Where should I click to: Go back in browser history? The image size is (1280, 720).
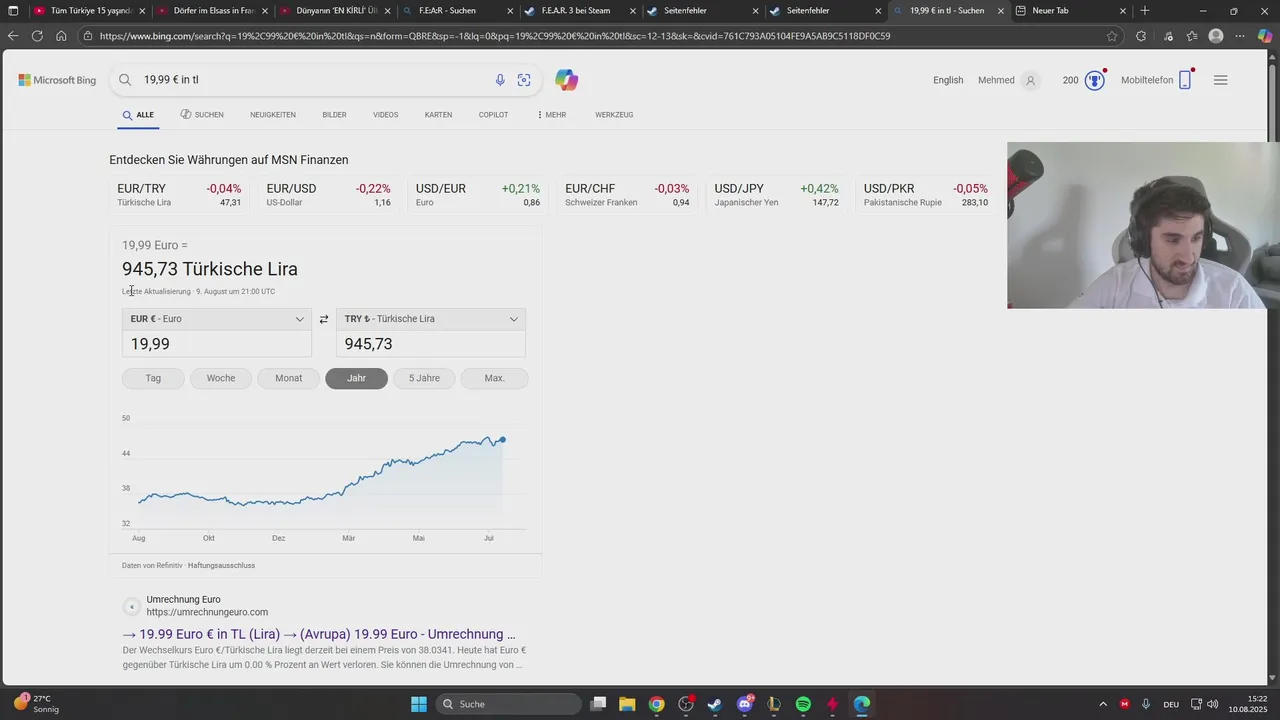(x=13, y=36)
